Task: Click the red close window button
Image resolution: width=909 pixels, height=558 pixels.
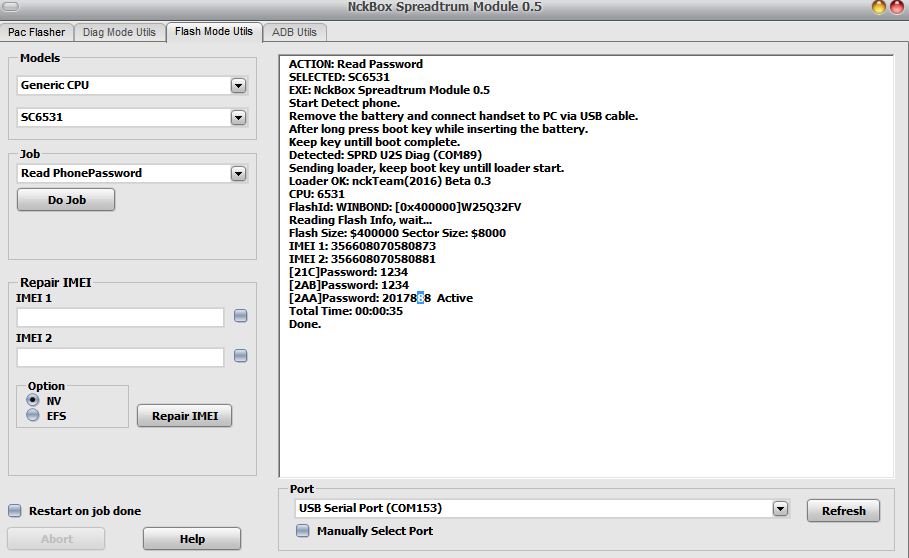Action: [896, 7]
